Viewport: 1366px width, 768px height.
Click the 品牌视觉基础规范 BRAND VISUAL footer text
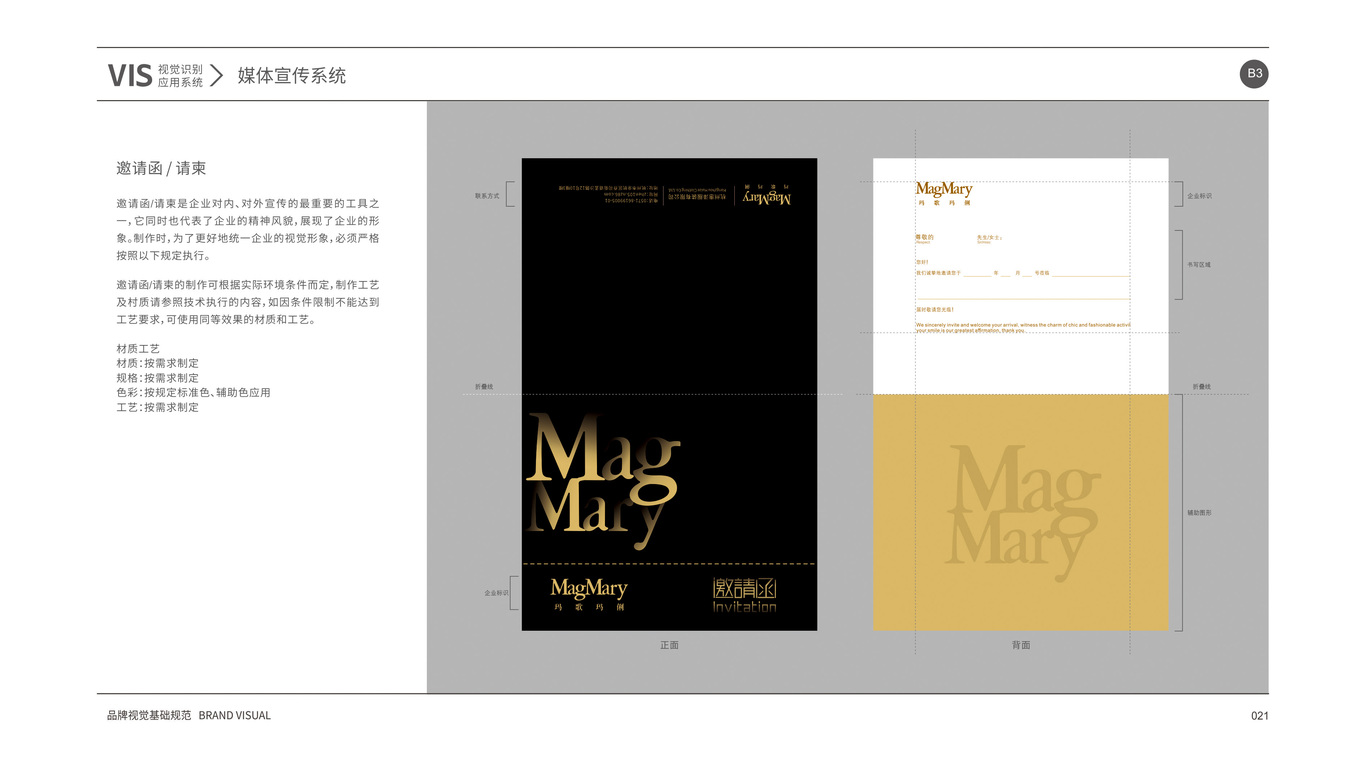[x=189, y=715]
